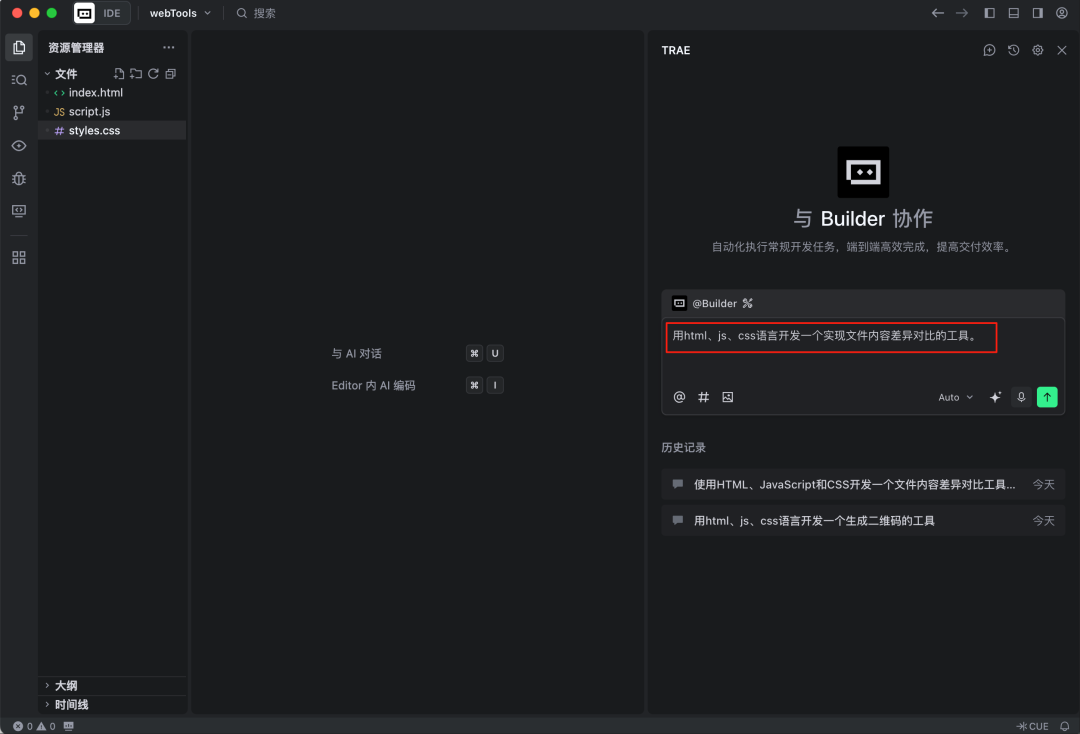Click the @Builder agent tag

coord(713,304)
